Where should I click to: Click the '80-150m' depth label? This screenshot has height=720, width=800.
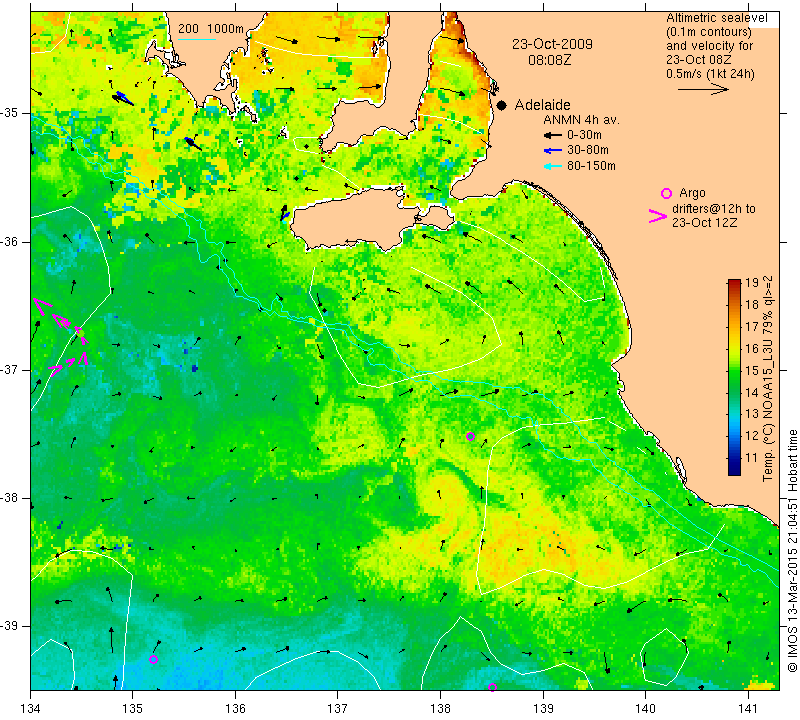pyautogui.click(x=591, y=166)
